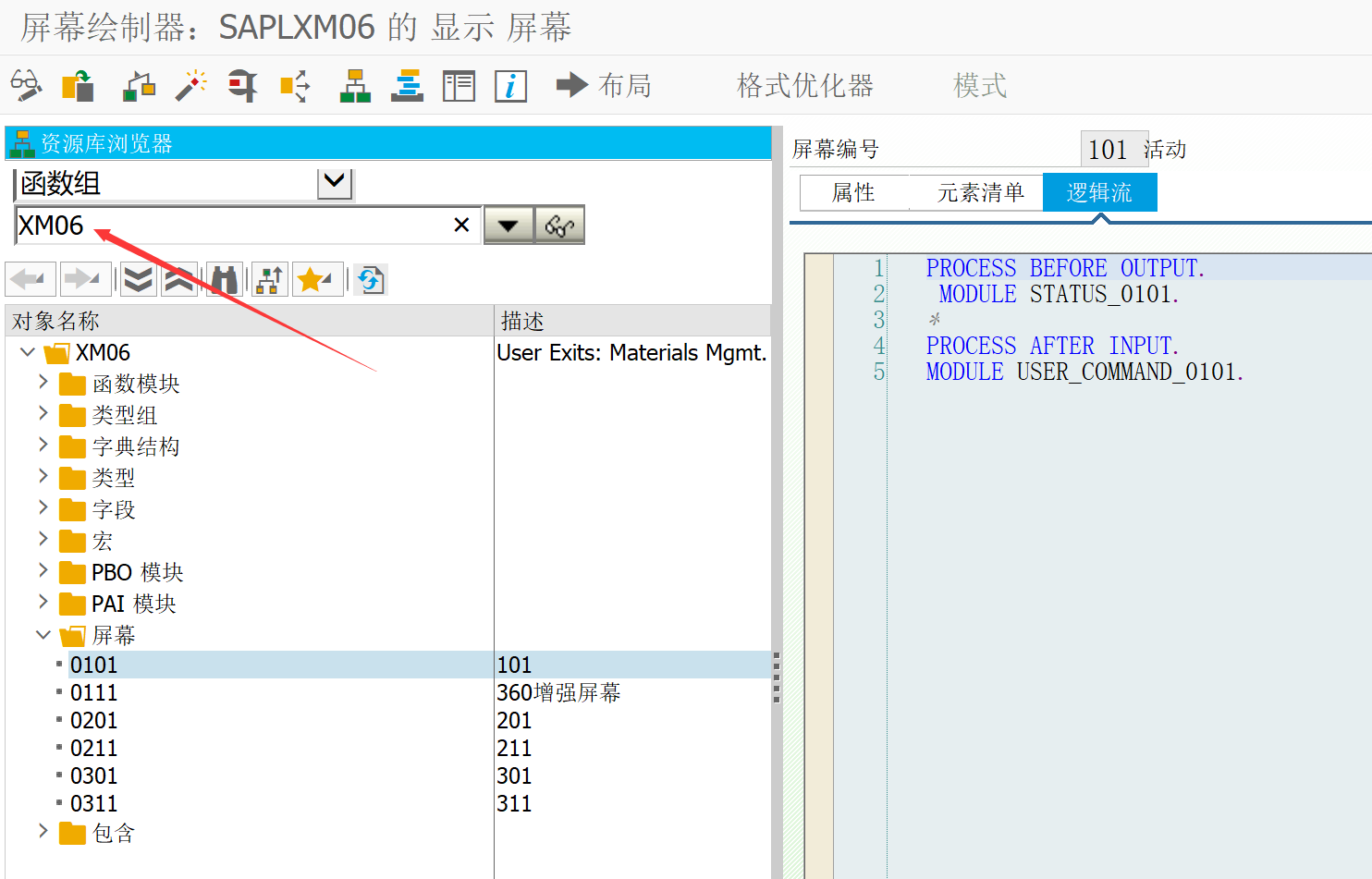Viewport: 1372px width, 879px height.
Task: Click the favorites star icon
Action: tap(317, 279)
